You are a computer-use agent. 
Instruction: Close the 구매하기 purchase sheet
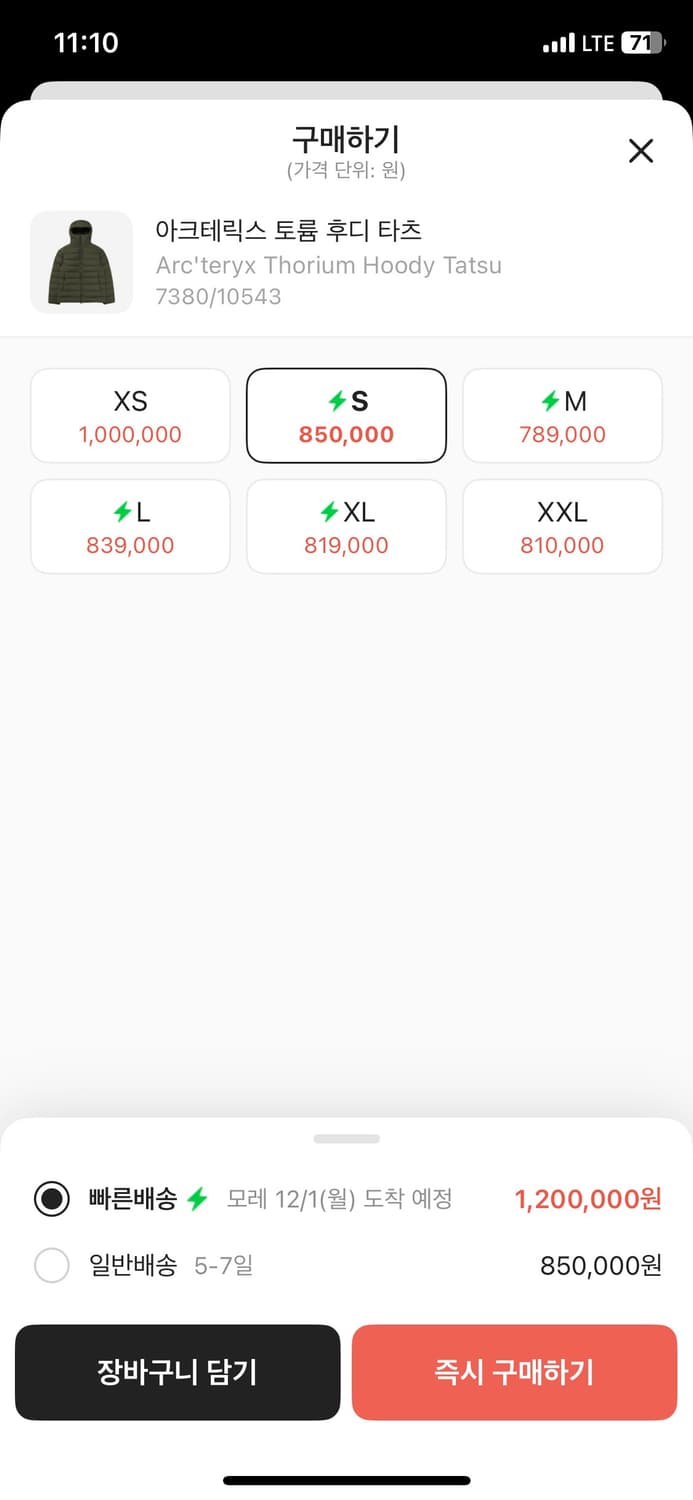640,150
